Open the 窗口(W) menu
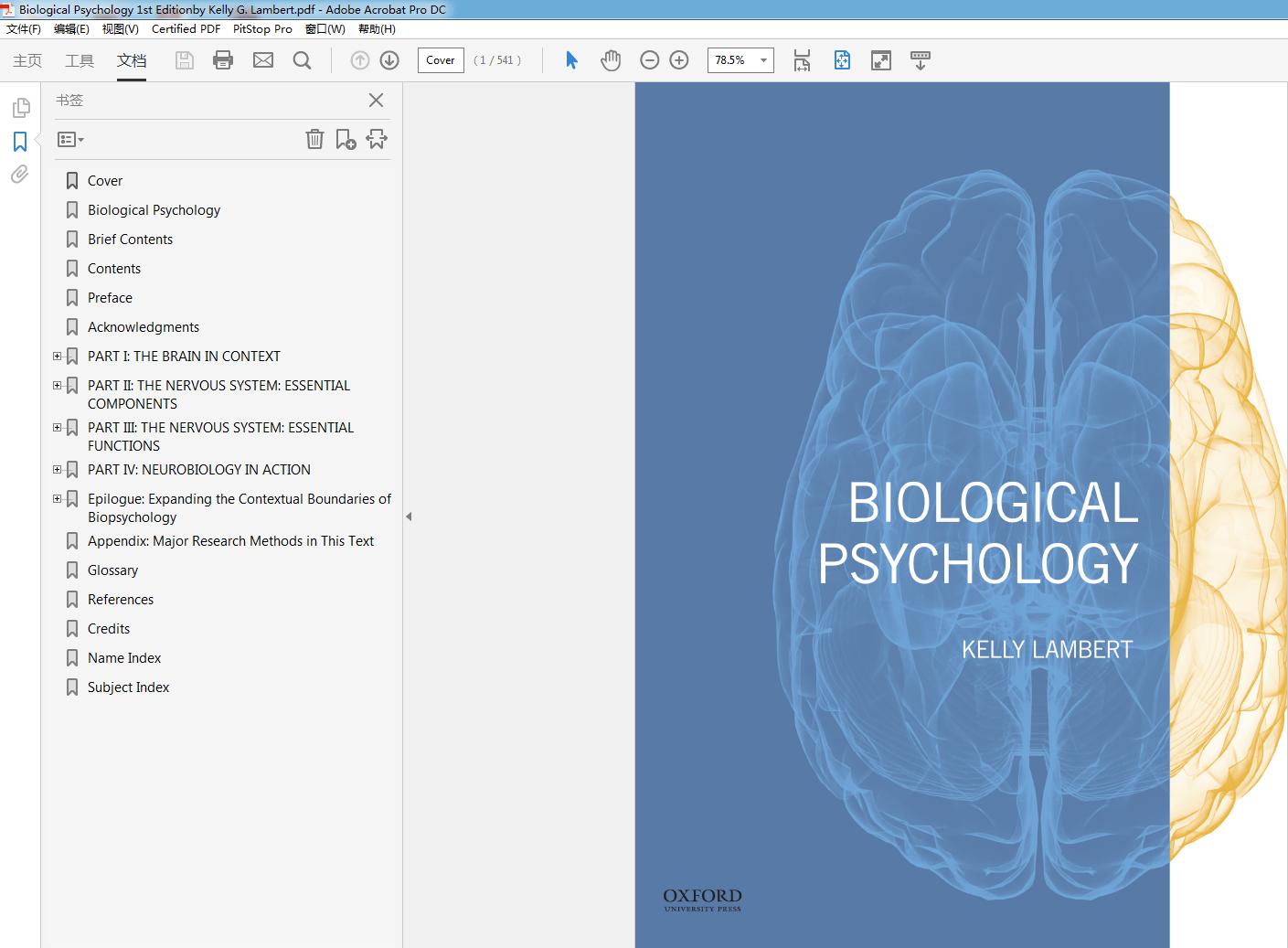1288x948 pixels. (325, 29)
